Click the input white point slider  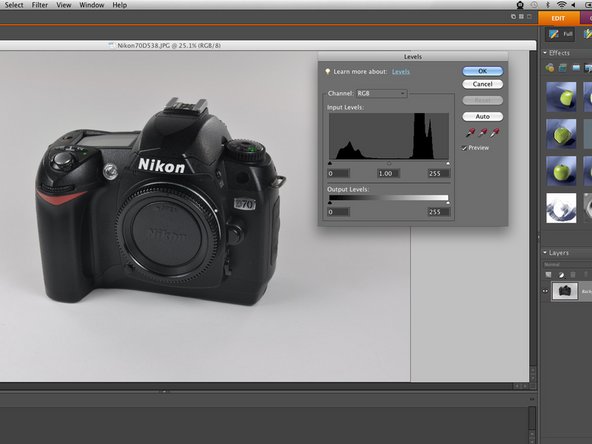[x=448, y=163]
